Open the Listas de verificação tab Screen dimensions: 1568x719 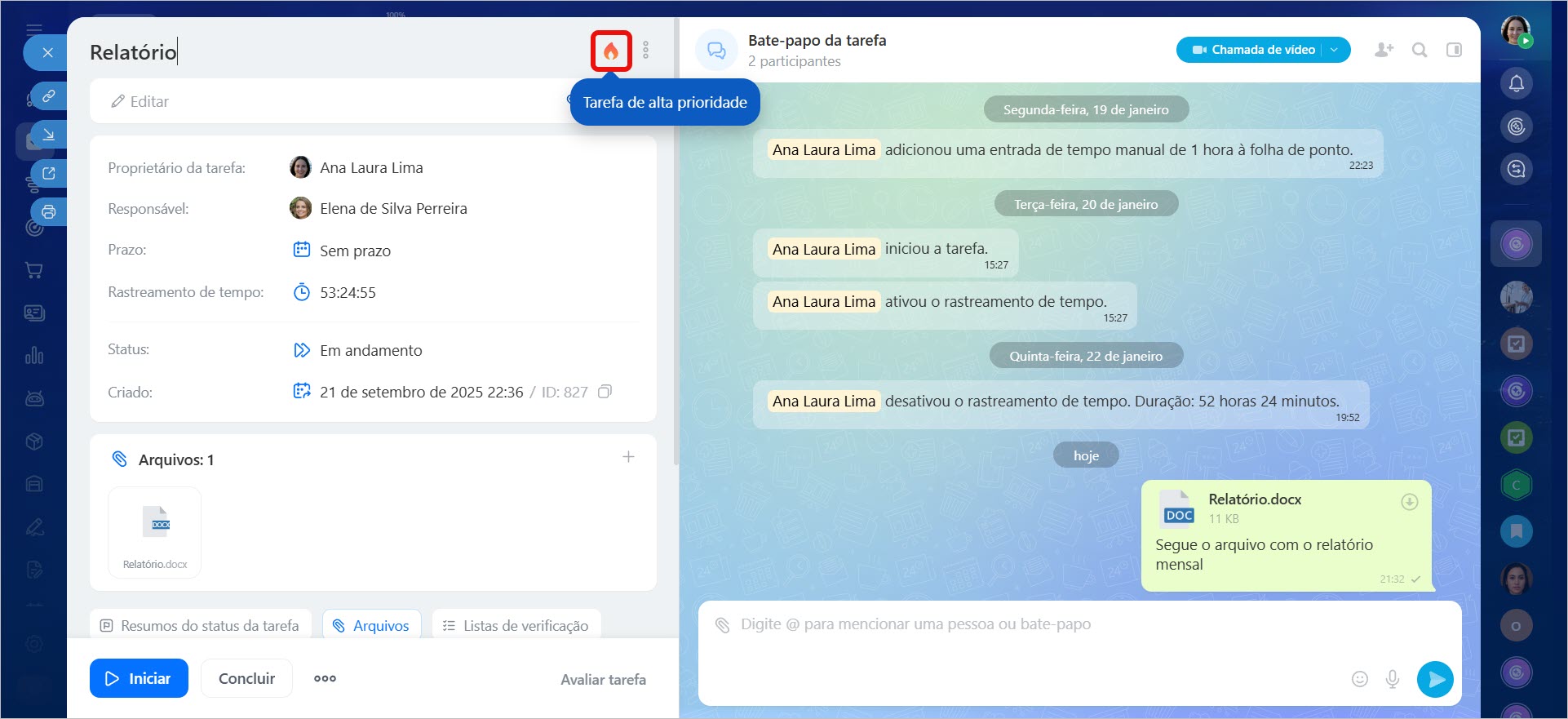516,625
